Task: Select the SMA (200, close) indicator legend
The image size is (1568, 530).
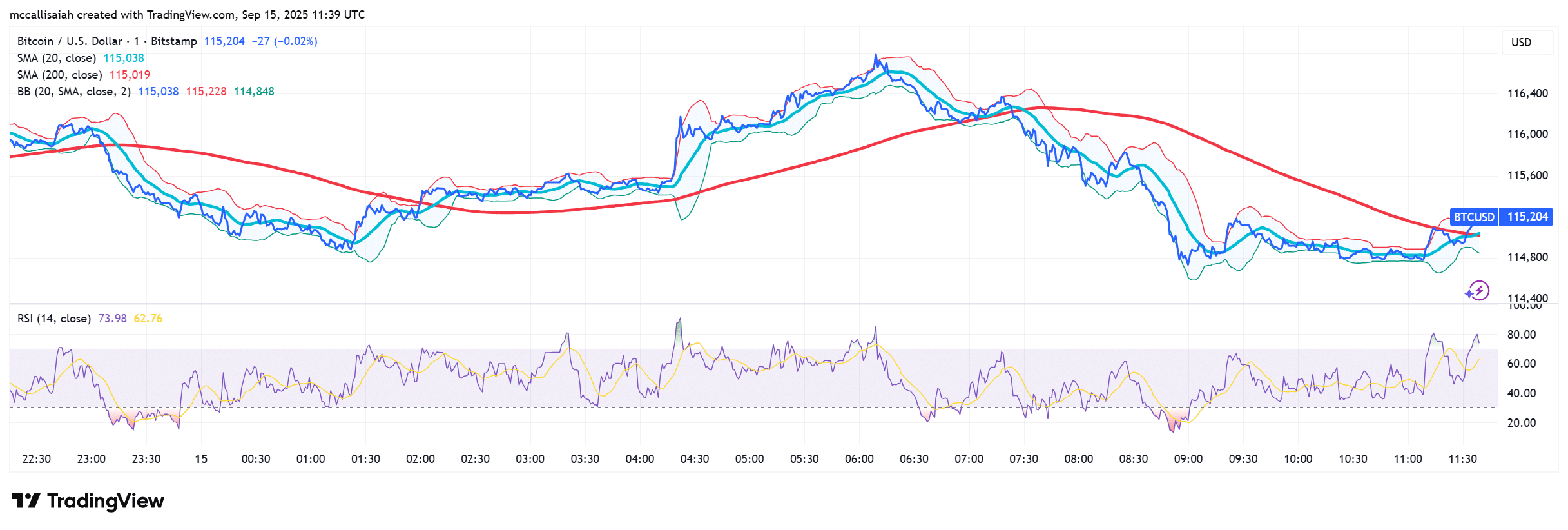Action: [60, 75]
